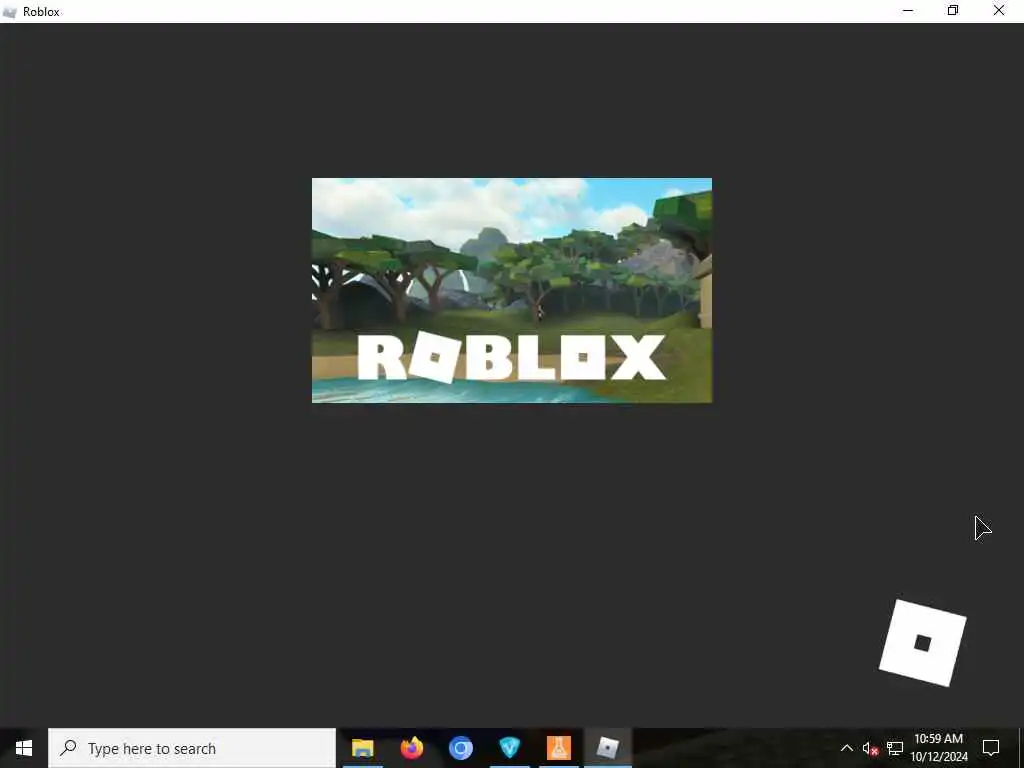
Task: Minimize the Roblox window
Action: coord(908,11)
